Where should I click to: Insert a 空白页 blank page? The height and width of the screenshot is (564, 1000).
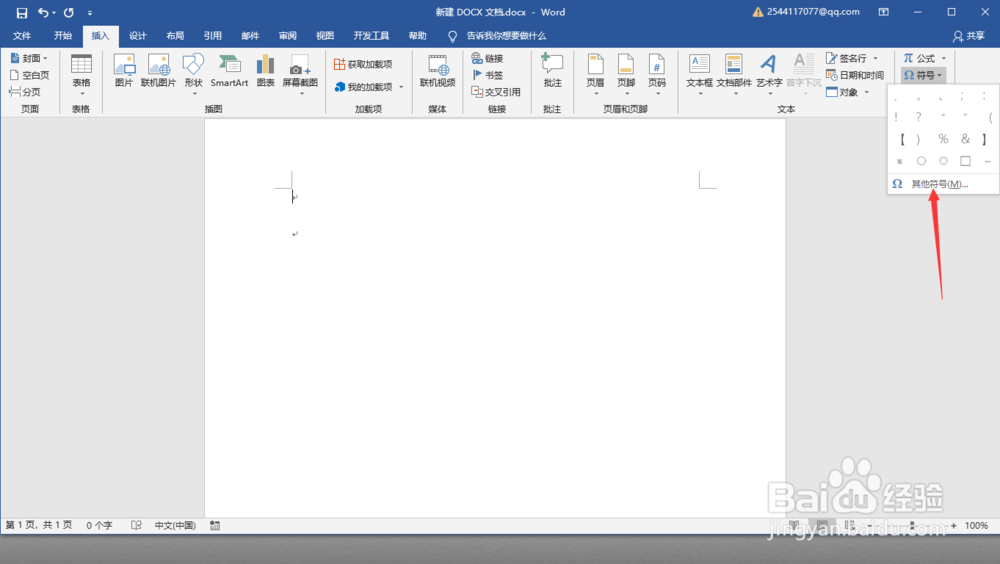(29, 75)
